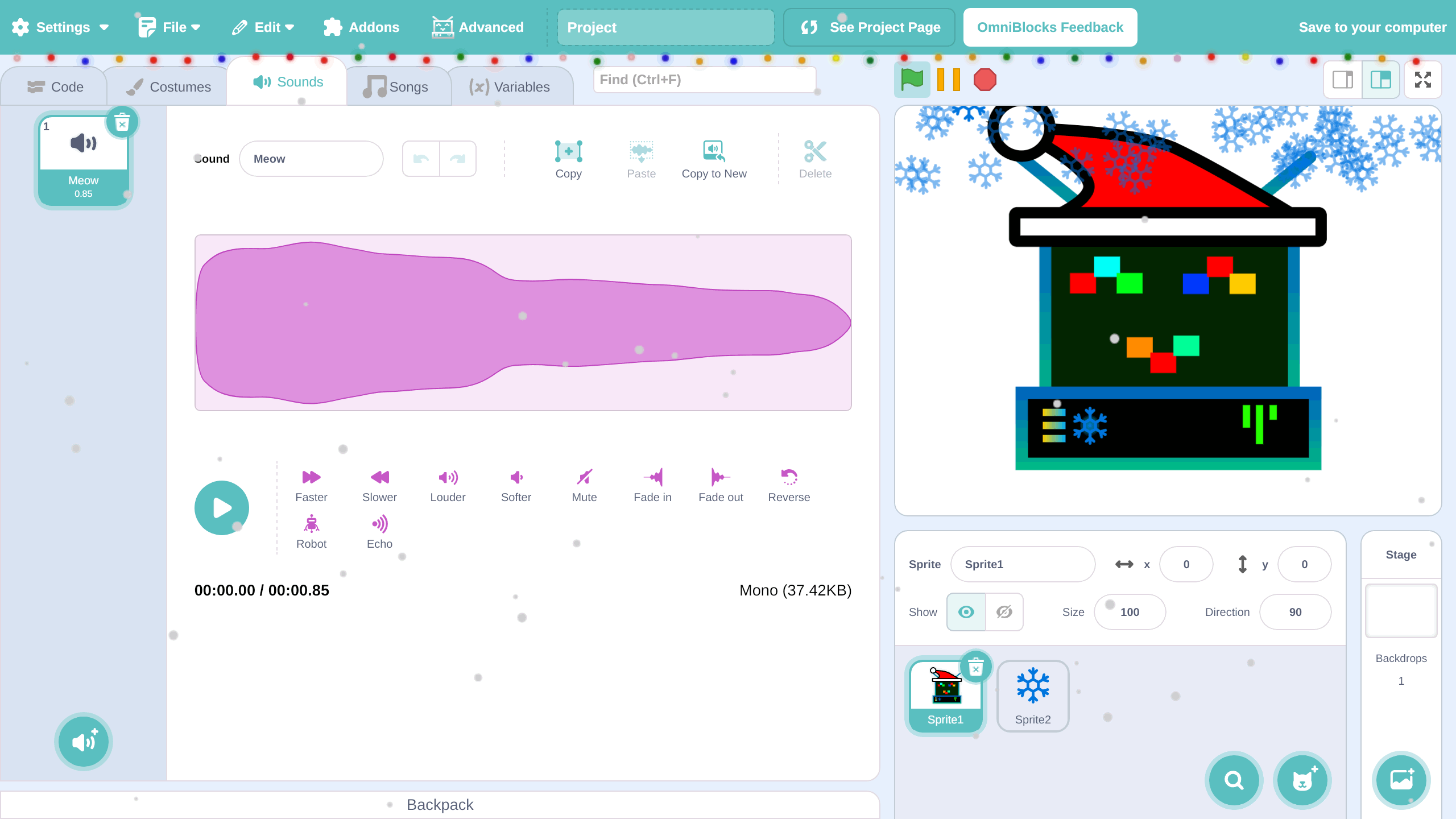Open OmniBlocks Feedback link
1456x819 pixels.
pyautogui.click(x=1050, y=27)
